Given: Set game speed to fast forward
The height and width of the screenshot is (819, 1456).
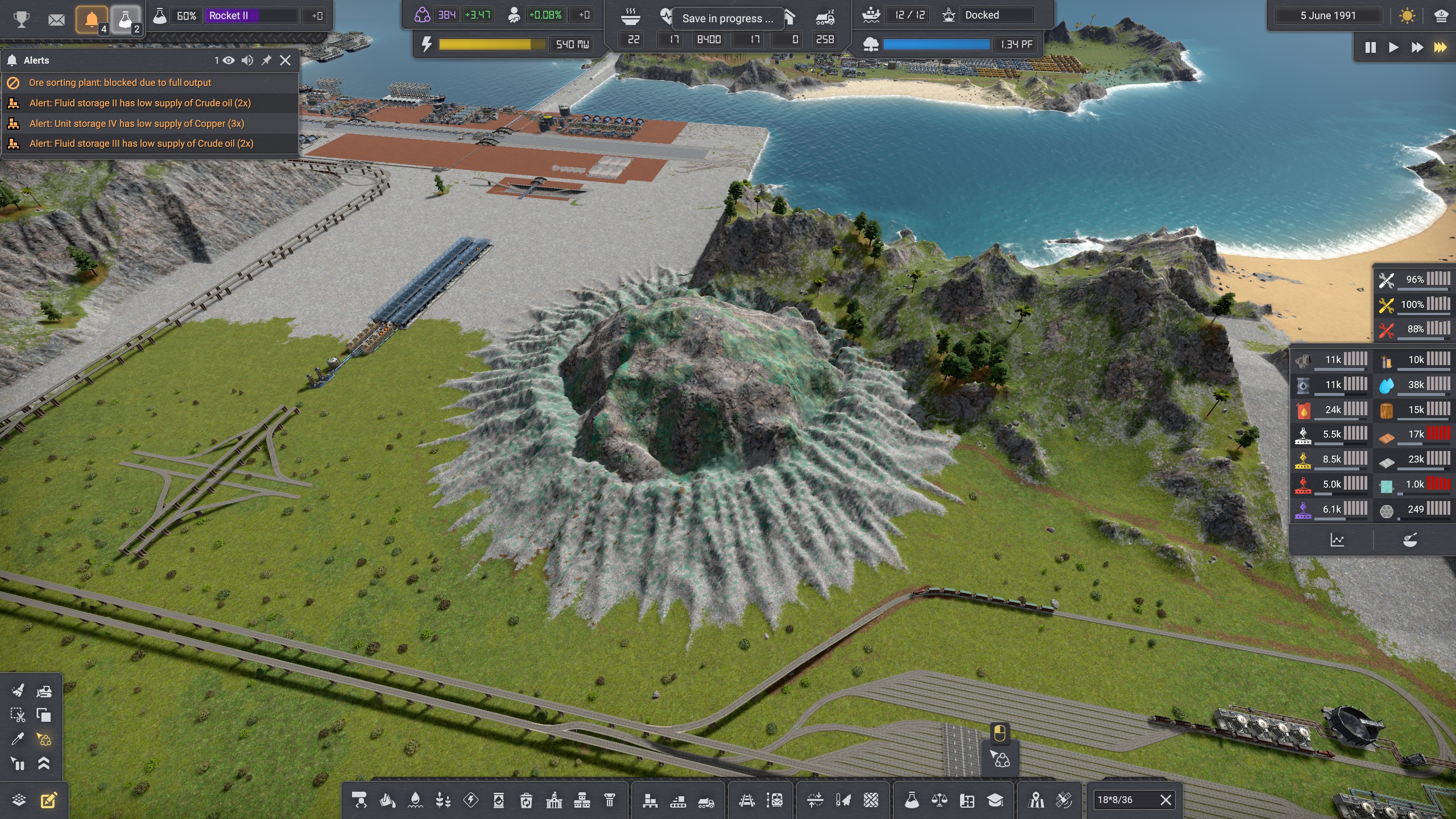Looking at the screenshot, I should [1417, 48].
